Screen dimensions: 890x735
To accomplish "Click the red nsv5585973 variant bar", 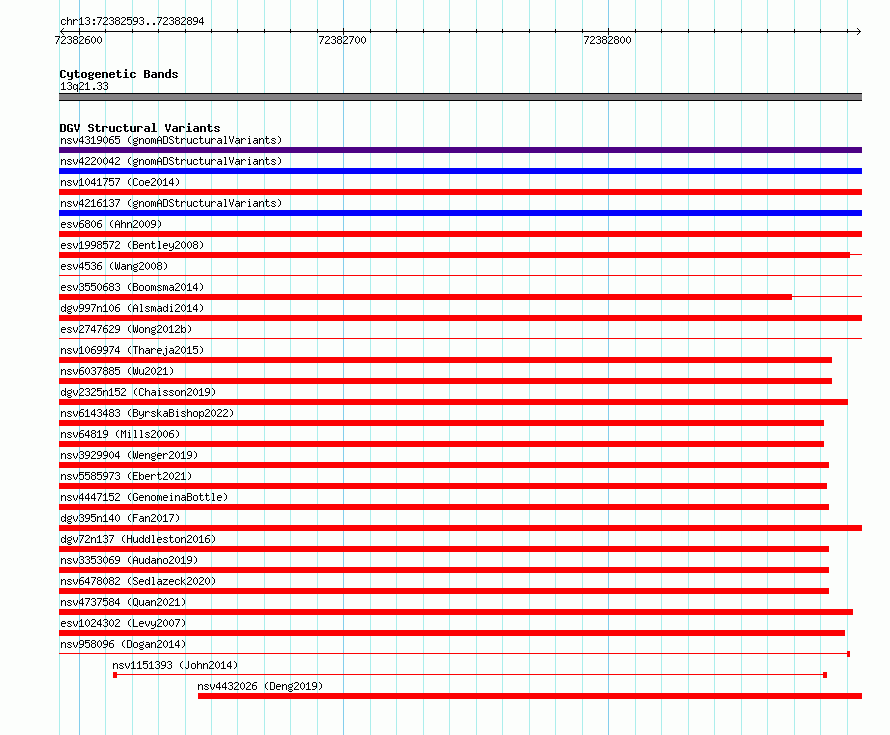I will tap(443, 486).
